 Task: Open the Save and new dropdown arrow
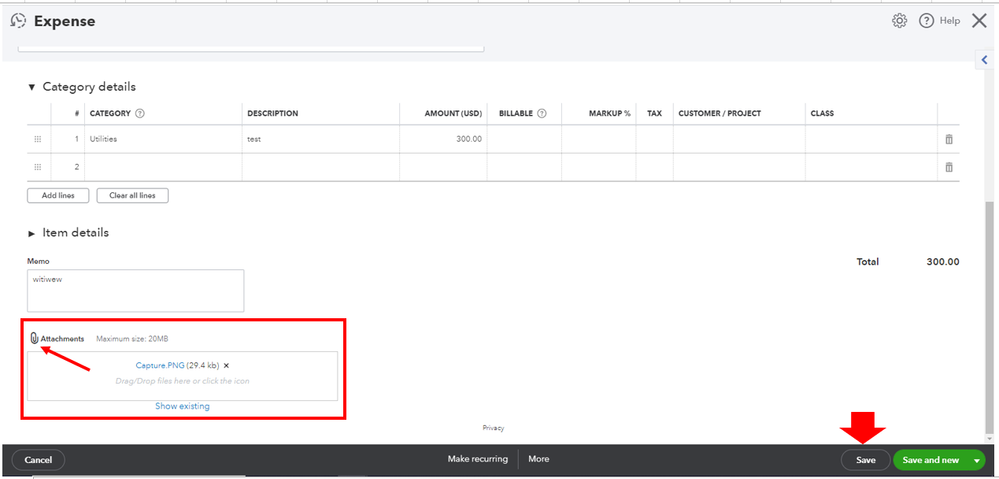(977, 460)
